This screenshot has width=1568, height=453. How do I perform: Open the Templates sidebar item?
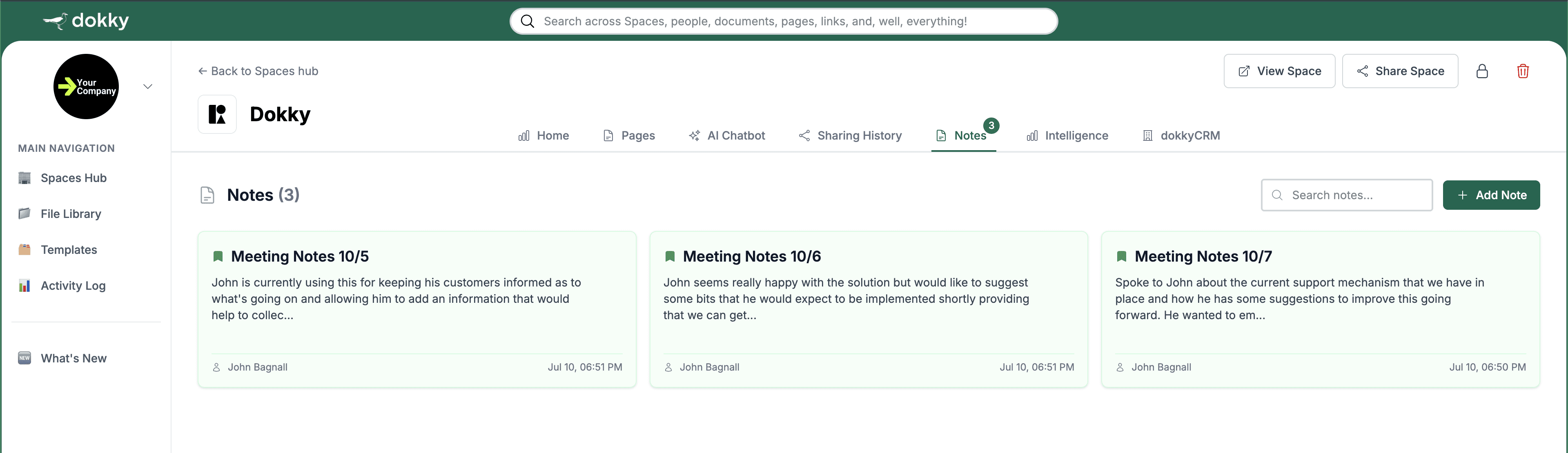pyautogui.click(x=68, y=250)
